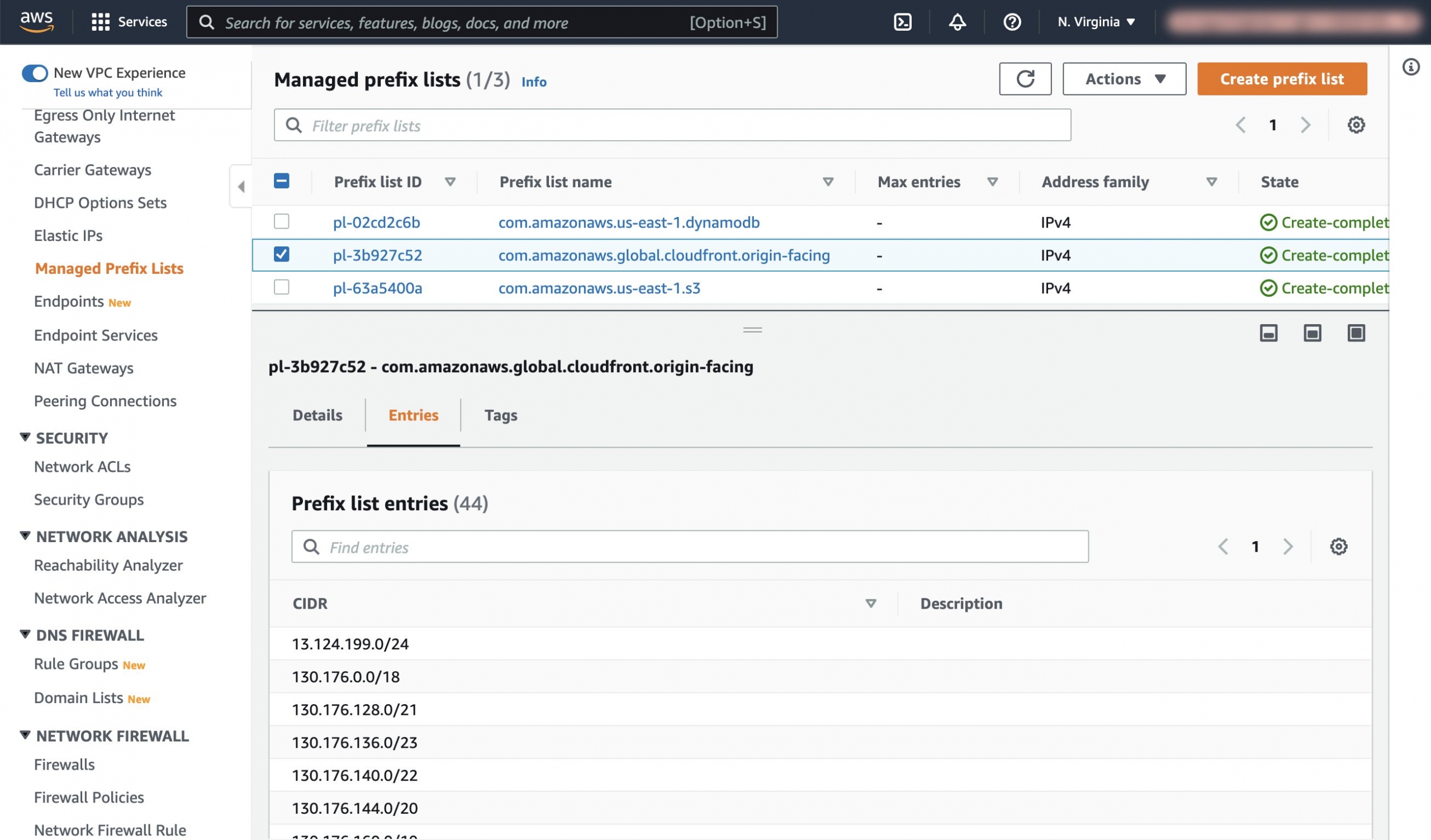The width and height of the screenshot is (1431, 840).
Task: Uncheck the pl-3b927c52 row checkbox
Action: pos(281,254)
